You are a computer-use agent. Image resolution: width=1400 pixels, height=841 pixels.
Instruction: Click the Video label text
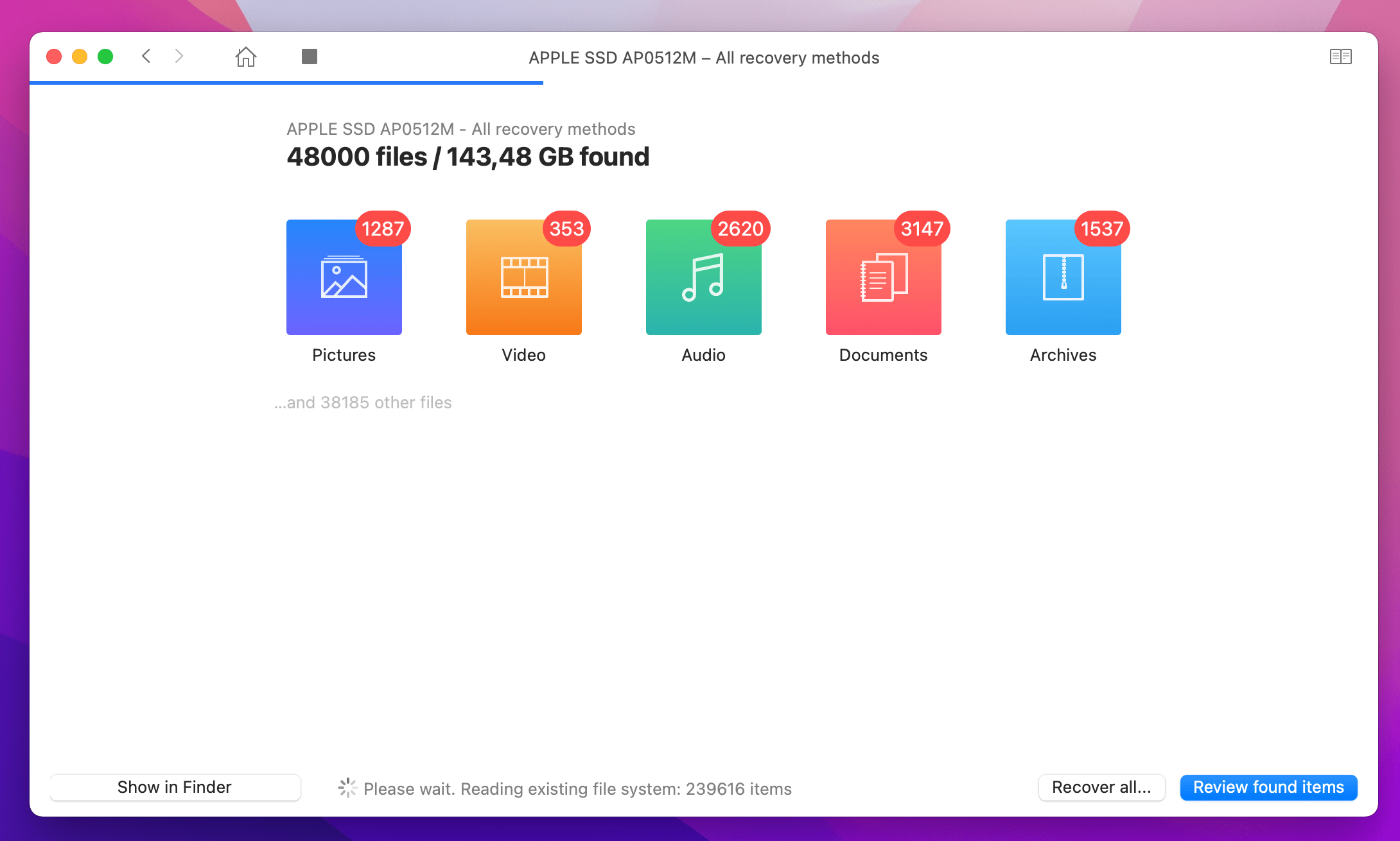click(524, 355)
